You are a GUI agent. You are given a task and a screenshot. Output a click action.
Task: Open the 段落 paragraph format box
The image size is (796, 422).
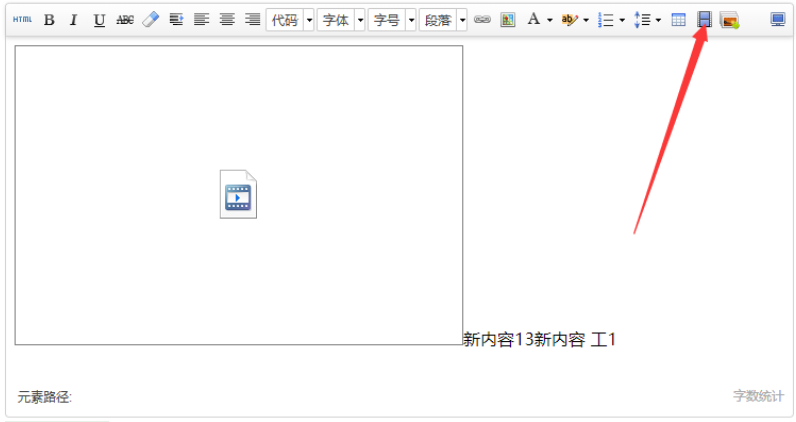tap(438, 20)
